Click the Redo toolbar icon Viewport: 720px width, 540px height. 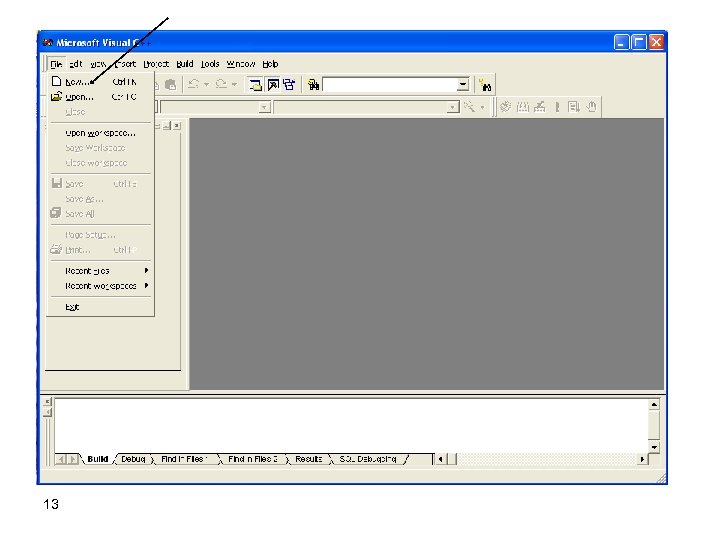click(221, 84)
